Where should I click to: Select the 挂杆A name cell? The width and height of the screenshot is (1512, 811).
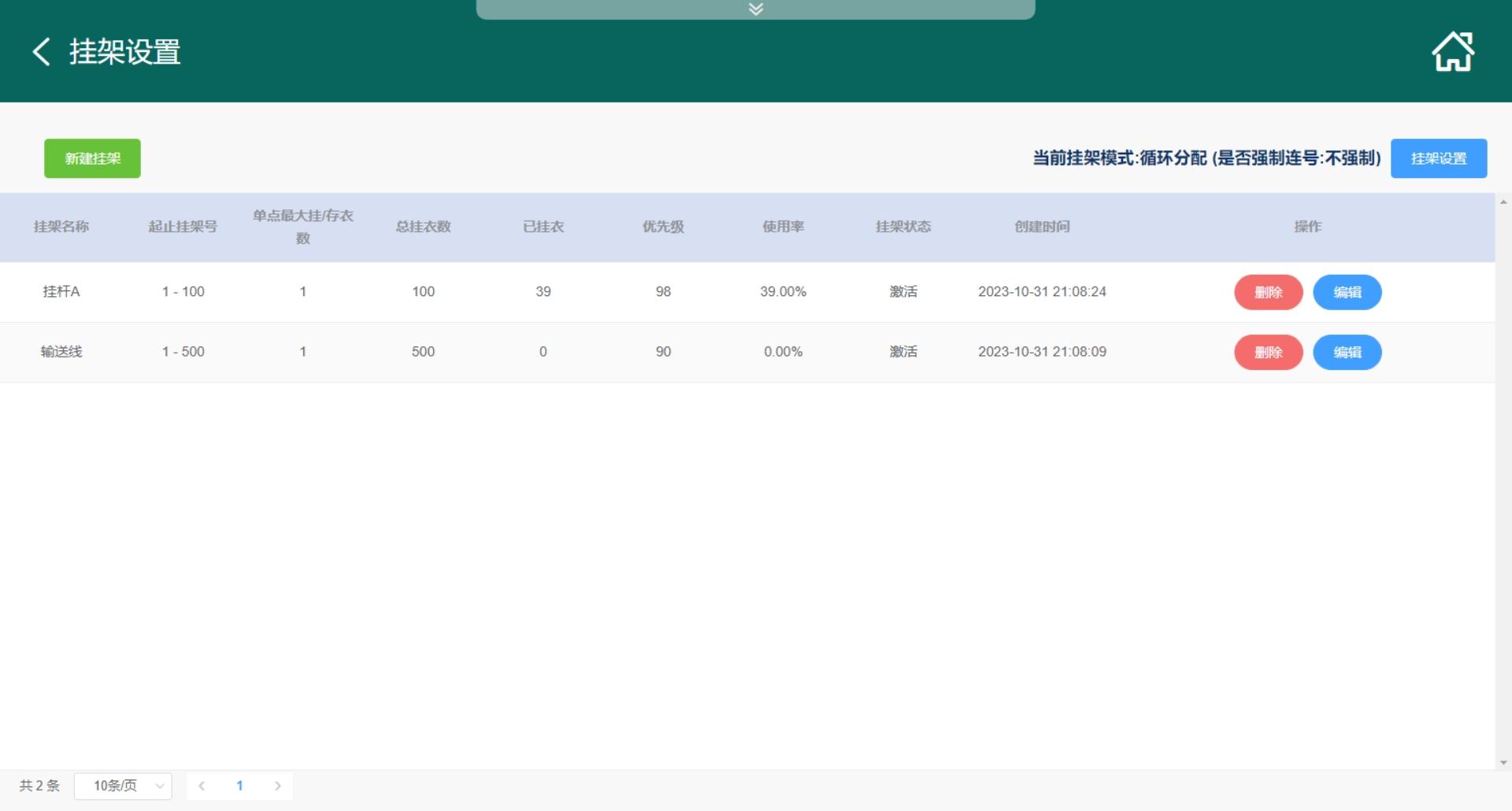click(61, 291)
